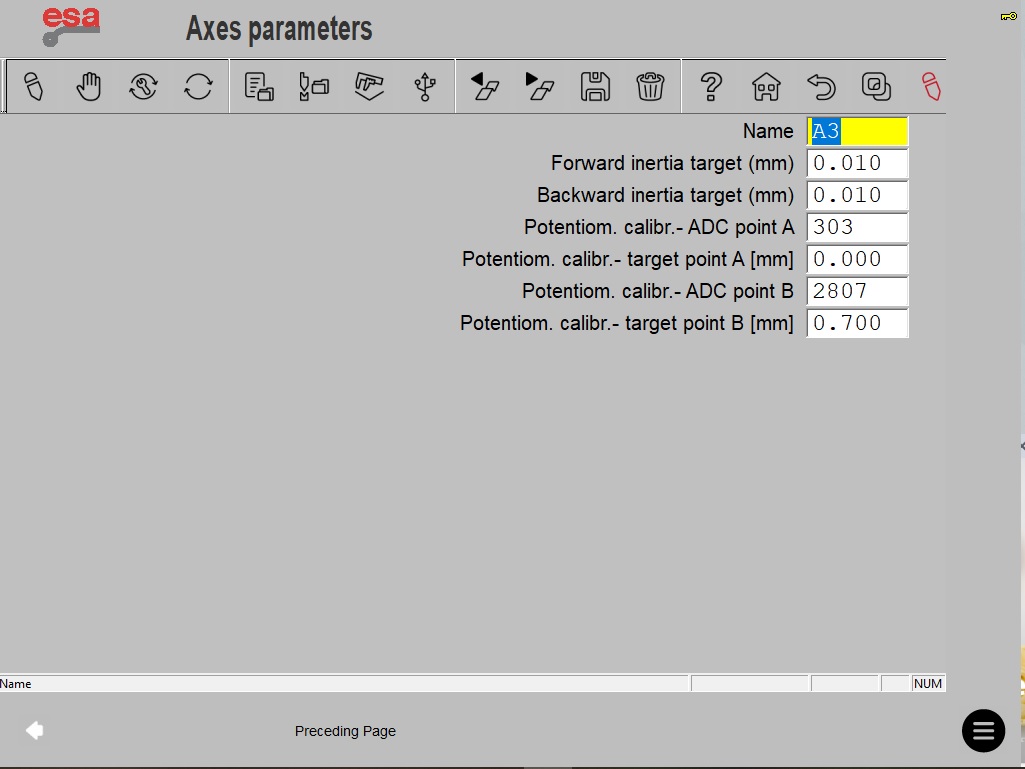Click the white left arrow at bottom
The width and height of the screenshot is (1025, 769).
tap(35, 730)
